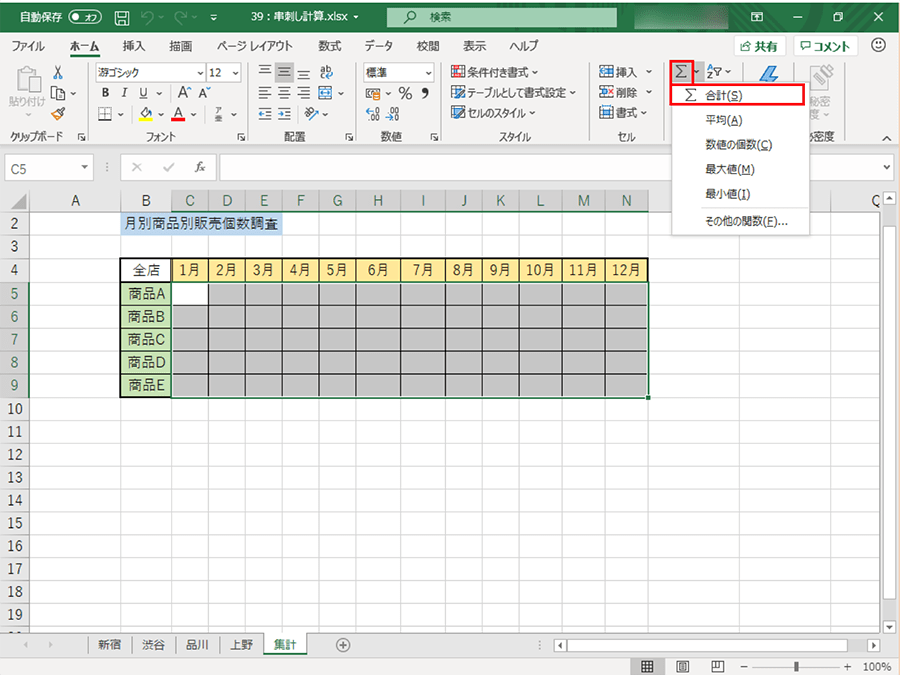Apply percent style number format
Screen dimensions: 900x675
click(x=405, y=93)
